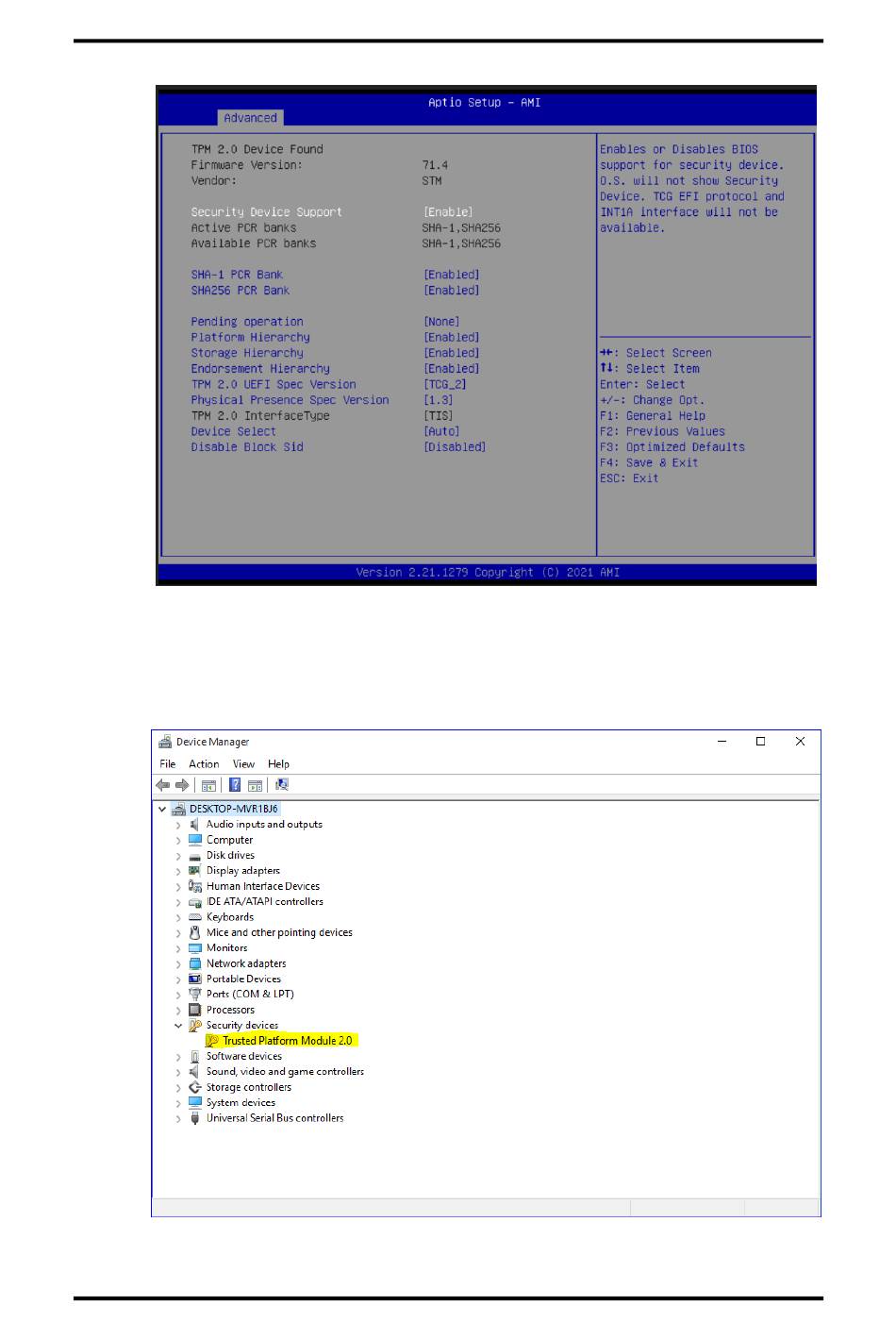Click the Forward arrow in Device Manager toolbar
The width and height of the screenshot is (896, 1339).
click(x=182, y=785)
